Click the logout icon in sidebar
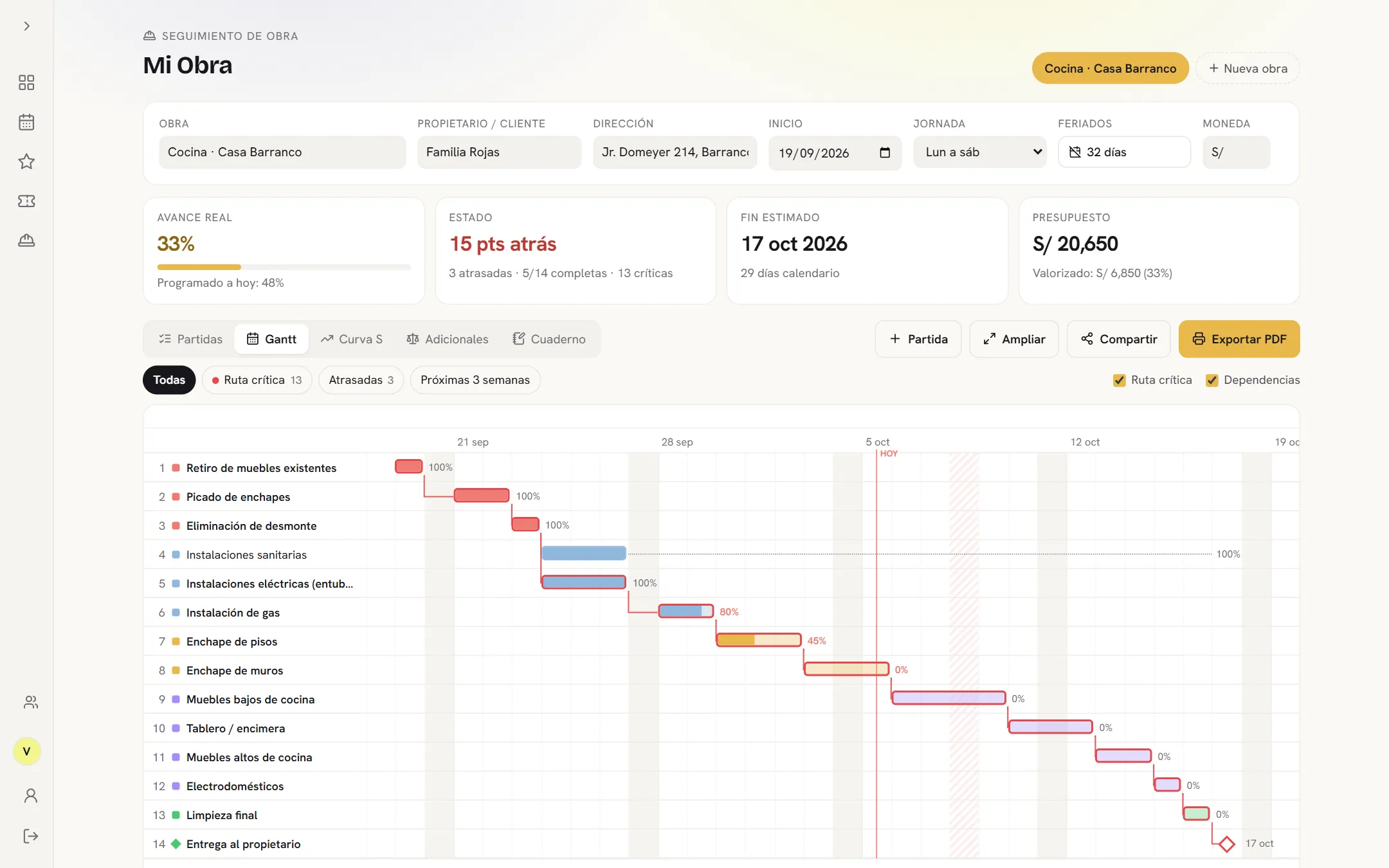The height and width of the screenshot is (868, 1389). click(x=30, y=836)
